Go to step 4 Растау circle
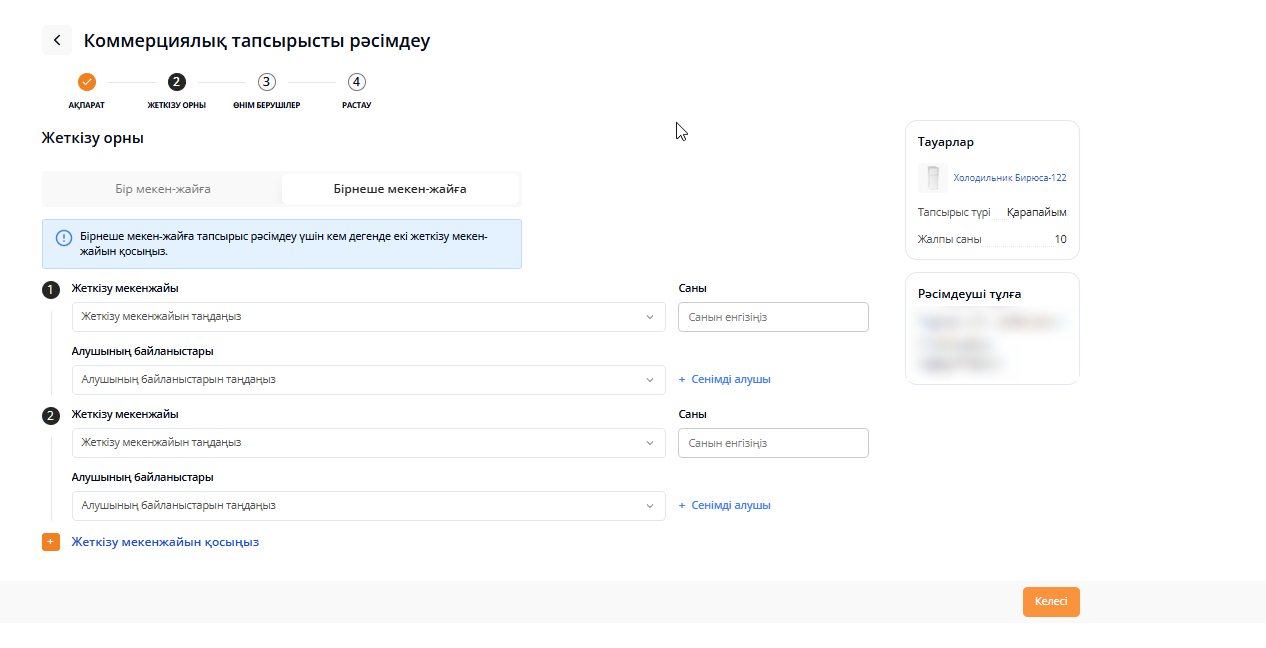Screen dimensions: 1266x648 [x=357, y=82]
